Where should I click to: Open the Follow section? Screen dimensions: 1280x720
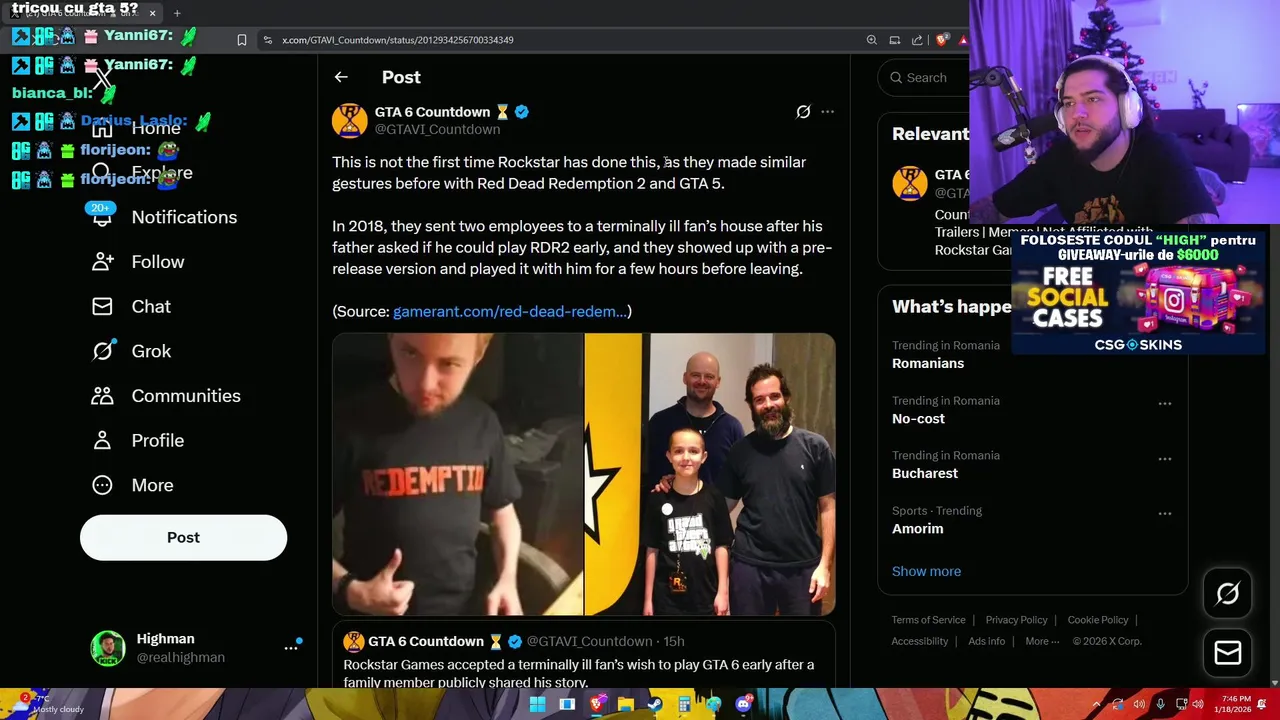pos(158,262)
